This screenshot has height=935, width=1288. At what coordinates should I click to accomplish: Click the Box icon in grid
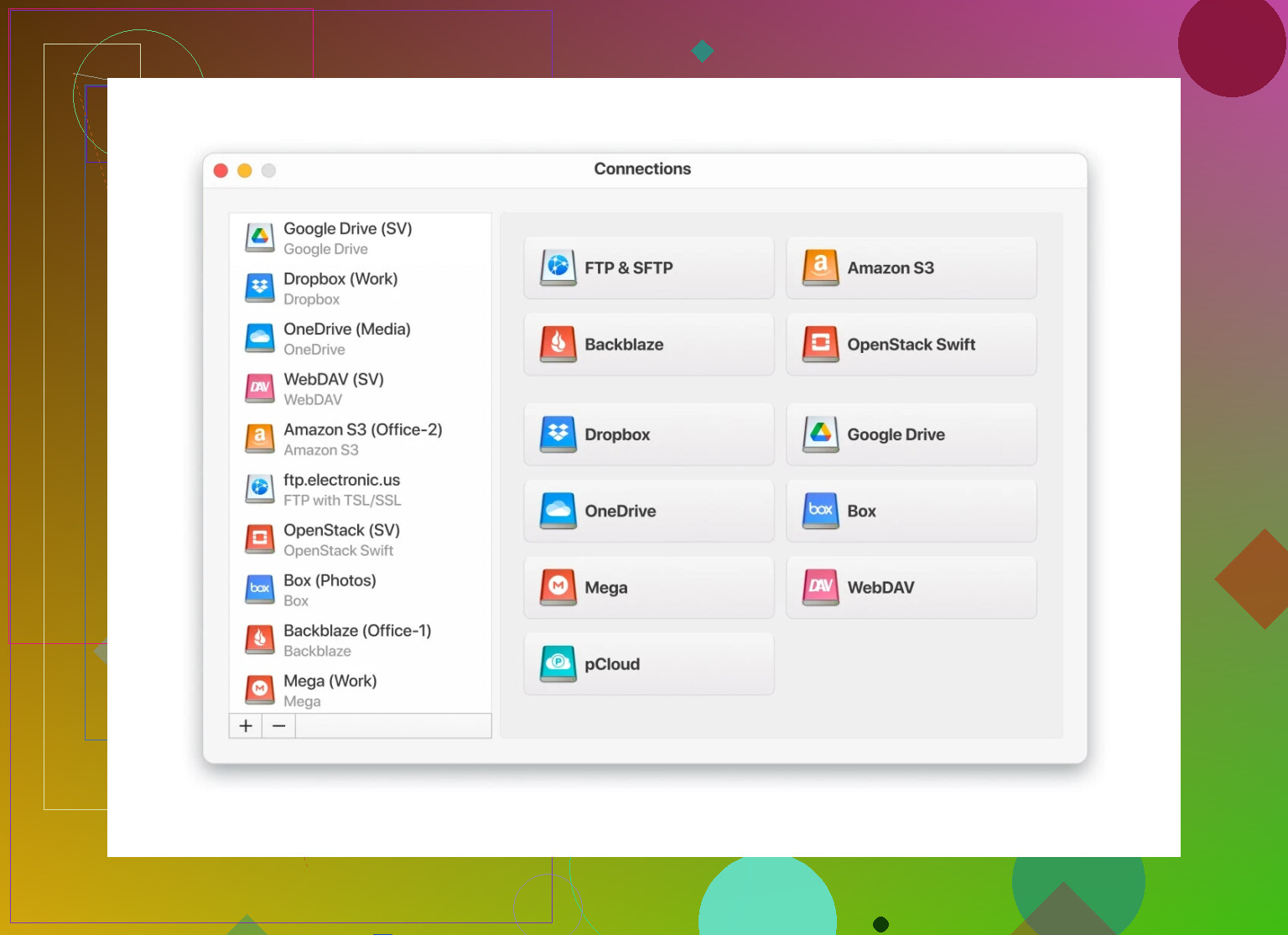[821, 511]
